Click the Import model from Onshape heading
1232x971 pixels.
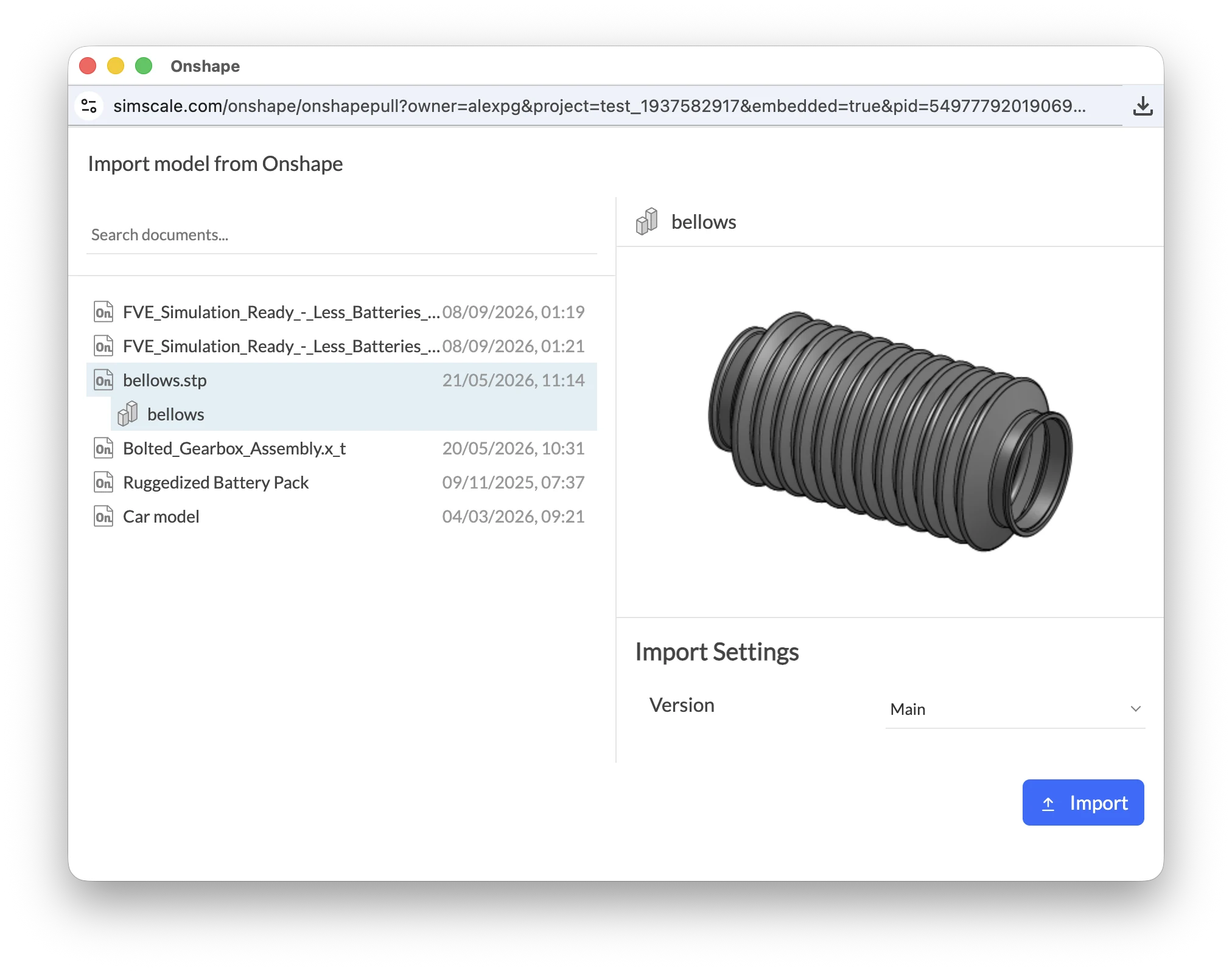click(215, 164)
